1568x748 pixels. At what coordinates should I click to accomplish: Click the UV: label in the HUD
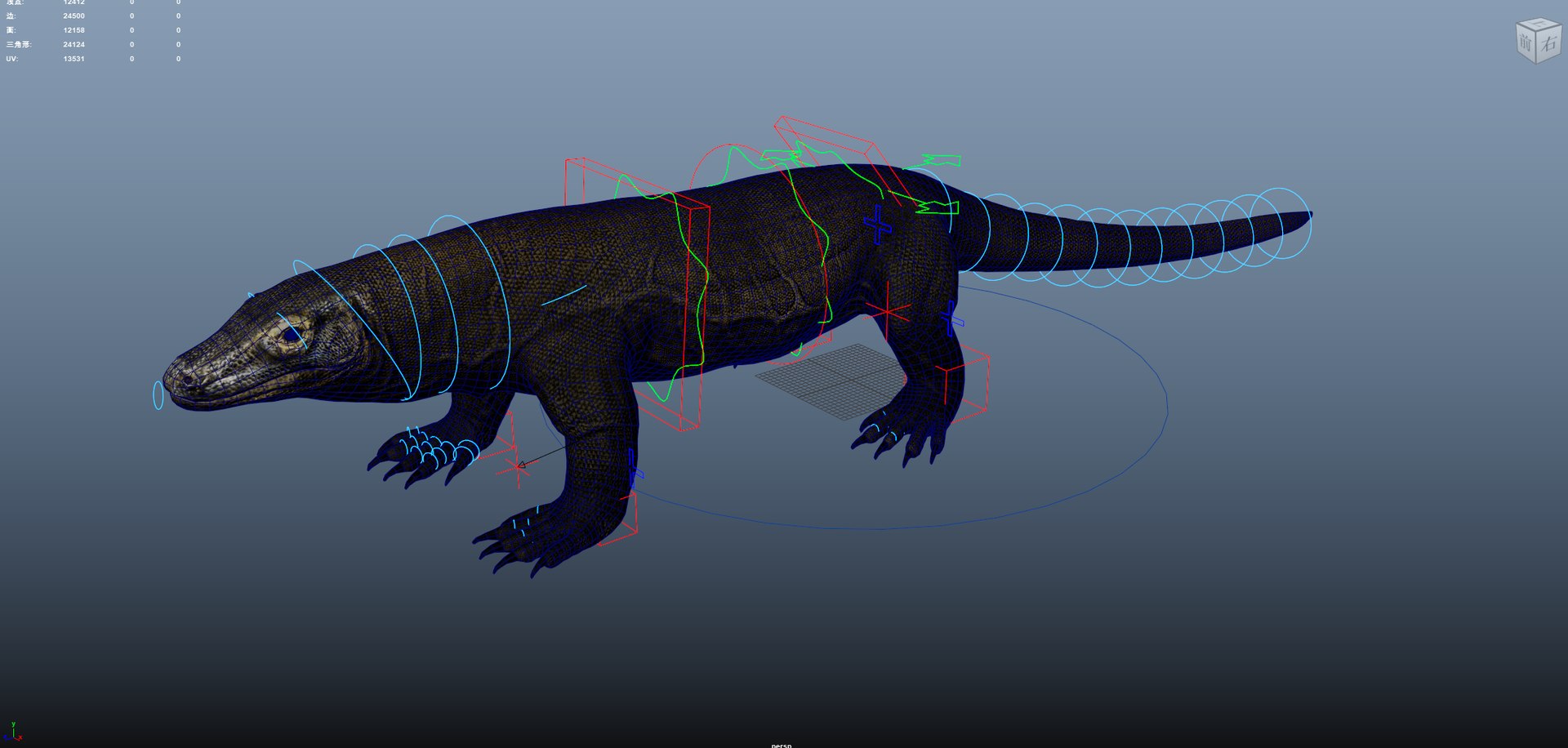click(12, 59)
